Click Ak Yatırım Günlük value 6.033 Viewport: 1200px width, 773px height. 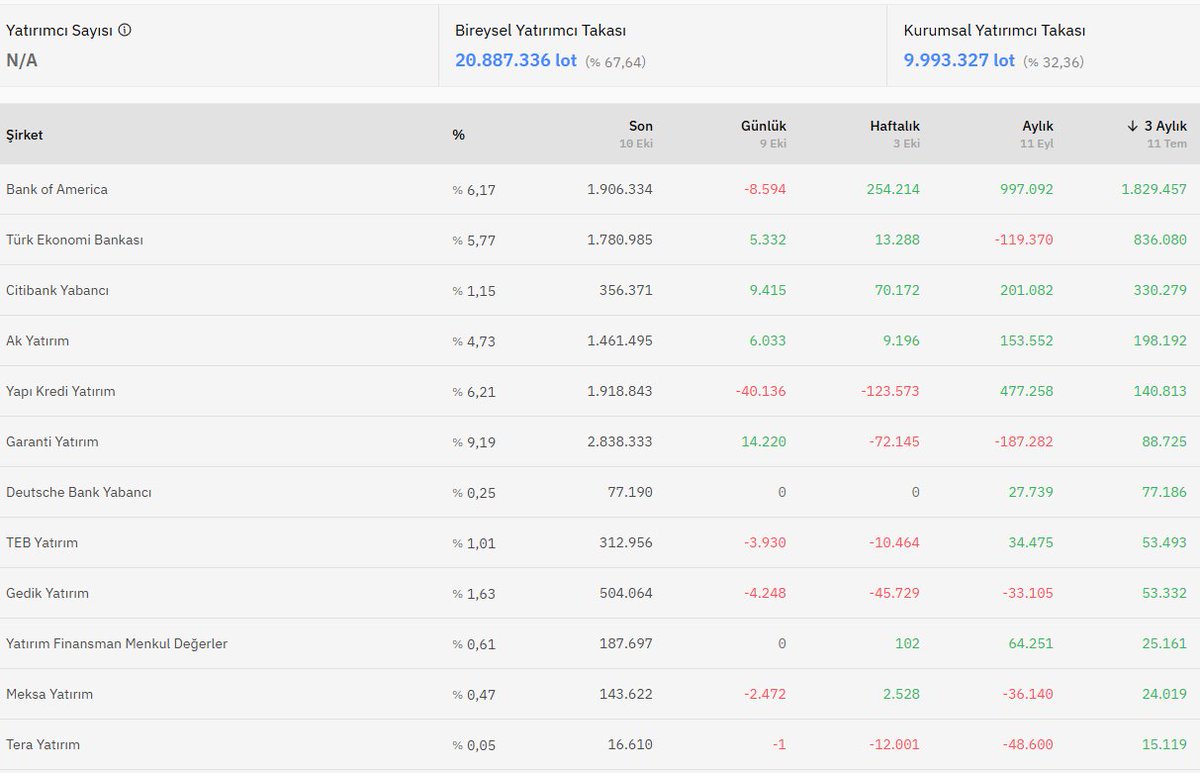tap(767, 341)
